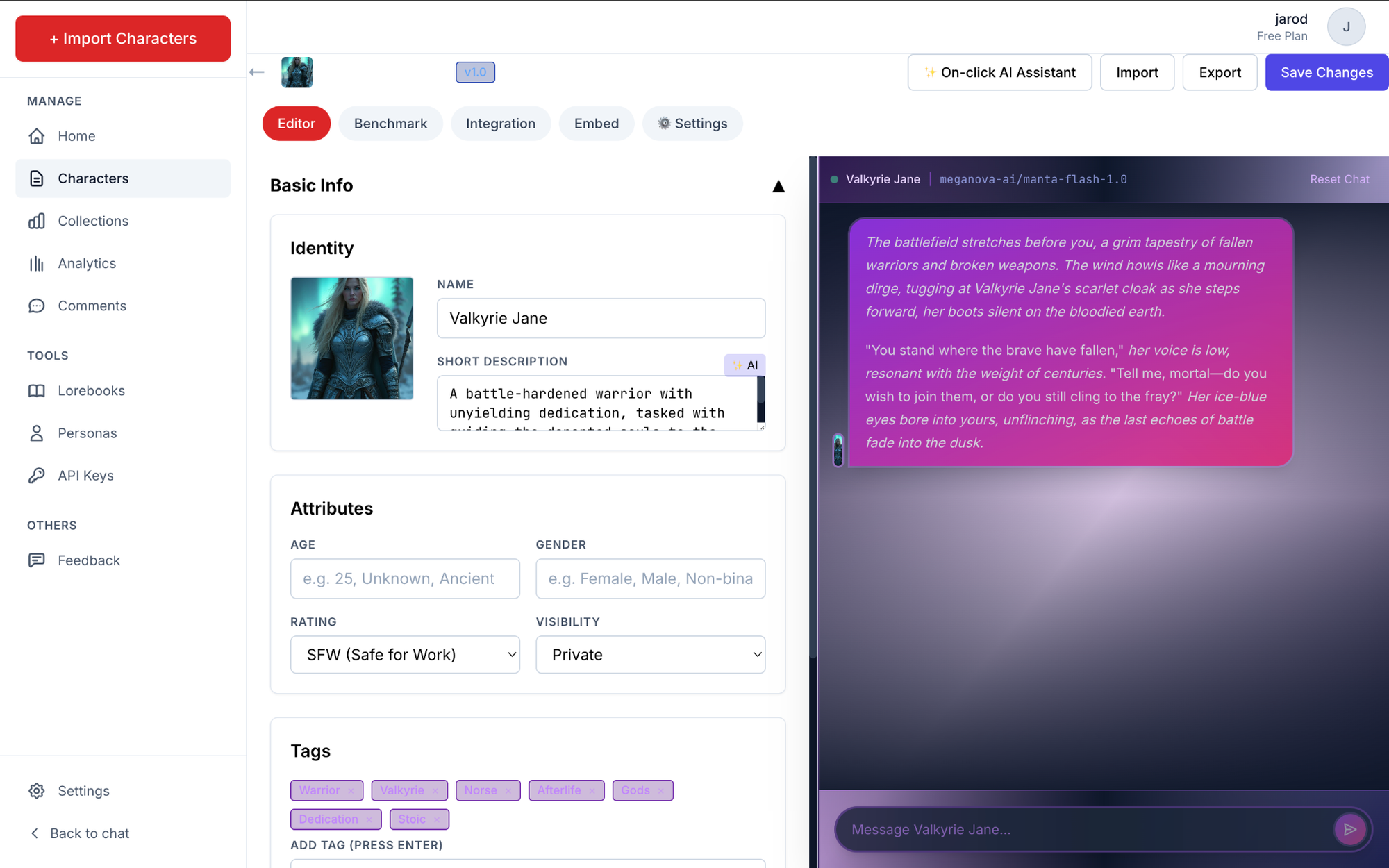Click the Age input field
The width and height of the screenshot is (1389, 868).
pos(405,578)
